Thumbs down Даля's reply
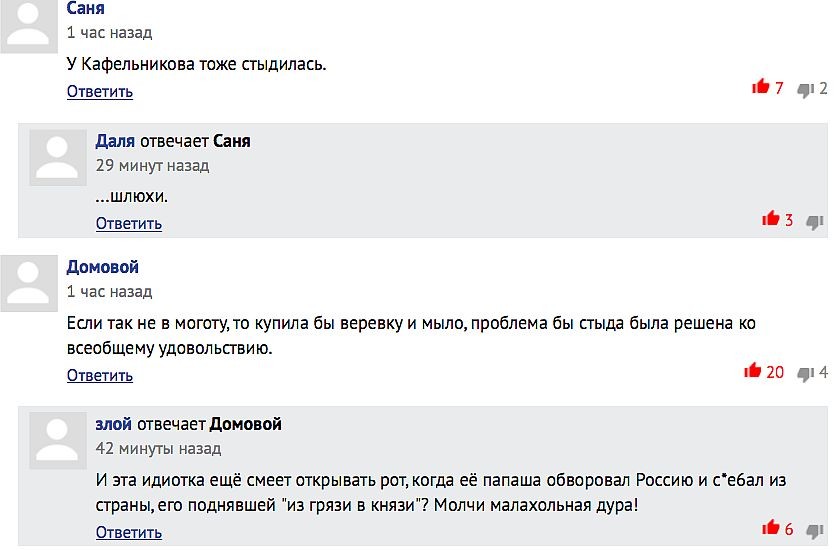Screen dimensions: 834x550 [x=815, y=221]
